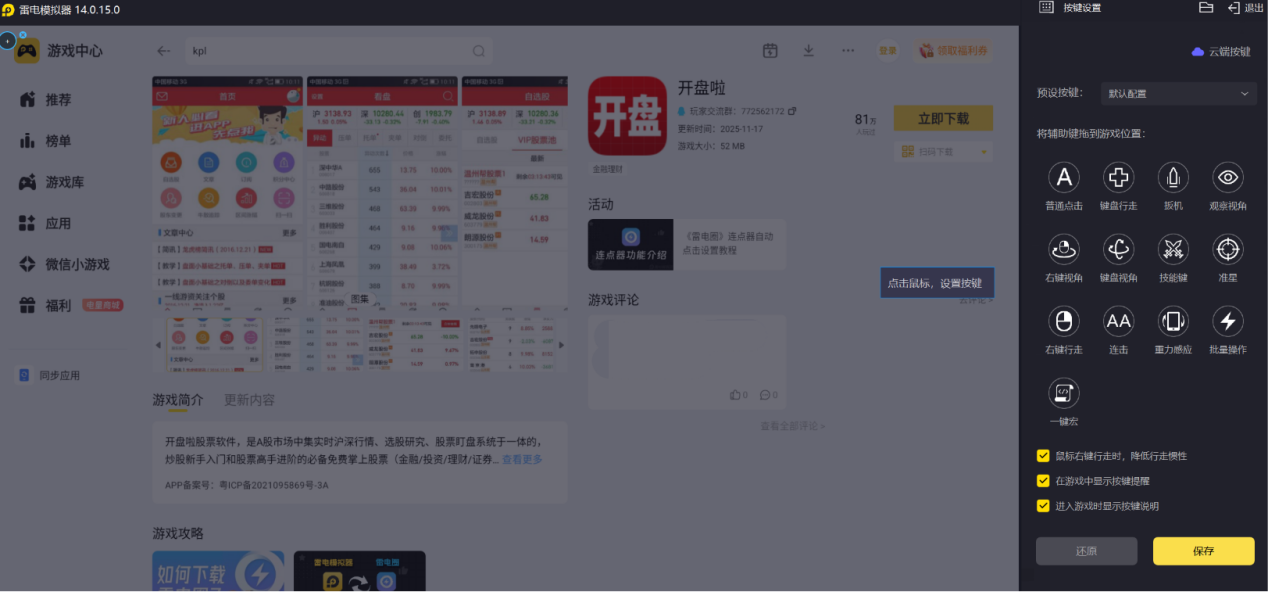
Task: Open 云端按键 cloud keymap
Action: coord(1221,51)
